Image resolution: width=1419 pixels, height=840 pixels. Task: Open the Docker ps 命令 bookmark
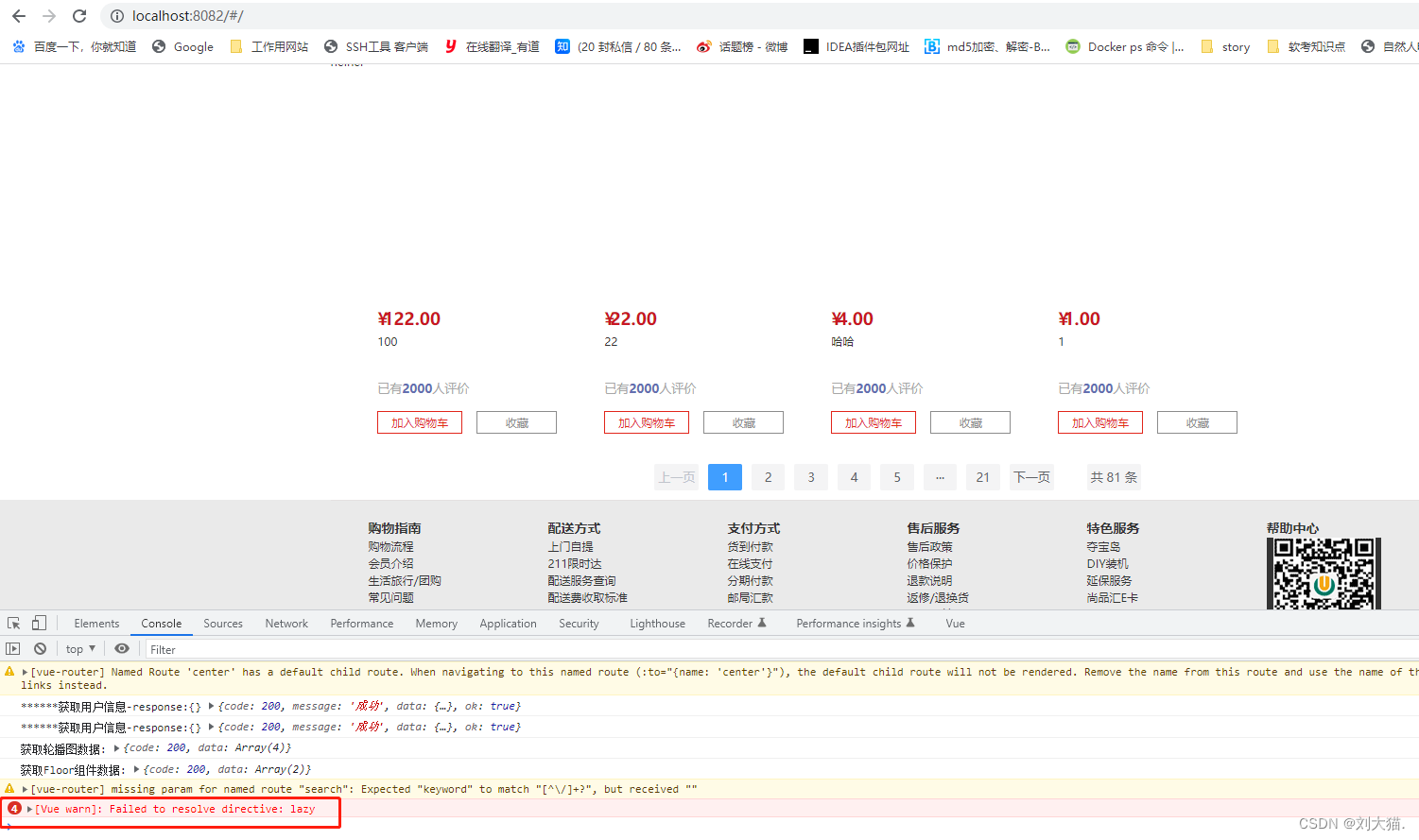click(x=1125, y=46)
